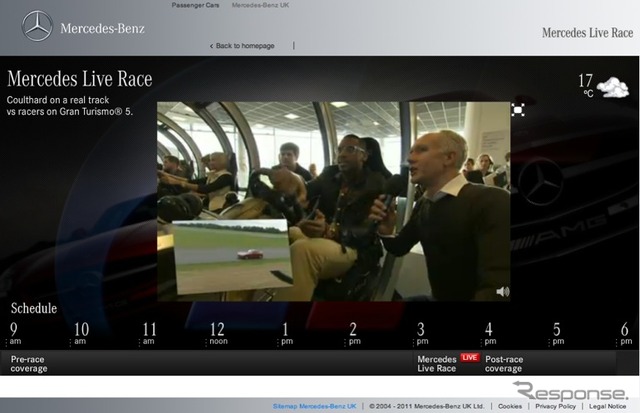Click the Schedule heading
Image resolution: width=640 pixels, height=413 pixels.
pyautogui.click(x=34, y=309)
